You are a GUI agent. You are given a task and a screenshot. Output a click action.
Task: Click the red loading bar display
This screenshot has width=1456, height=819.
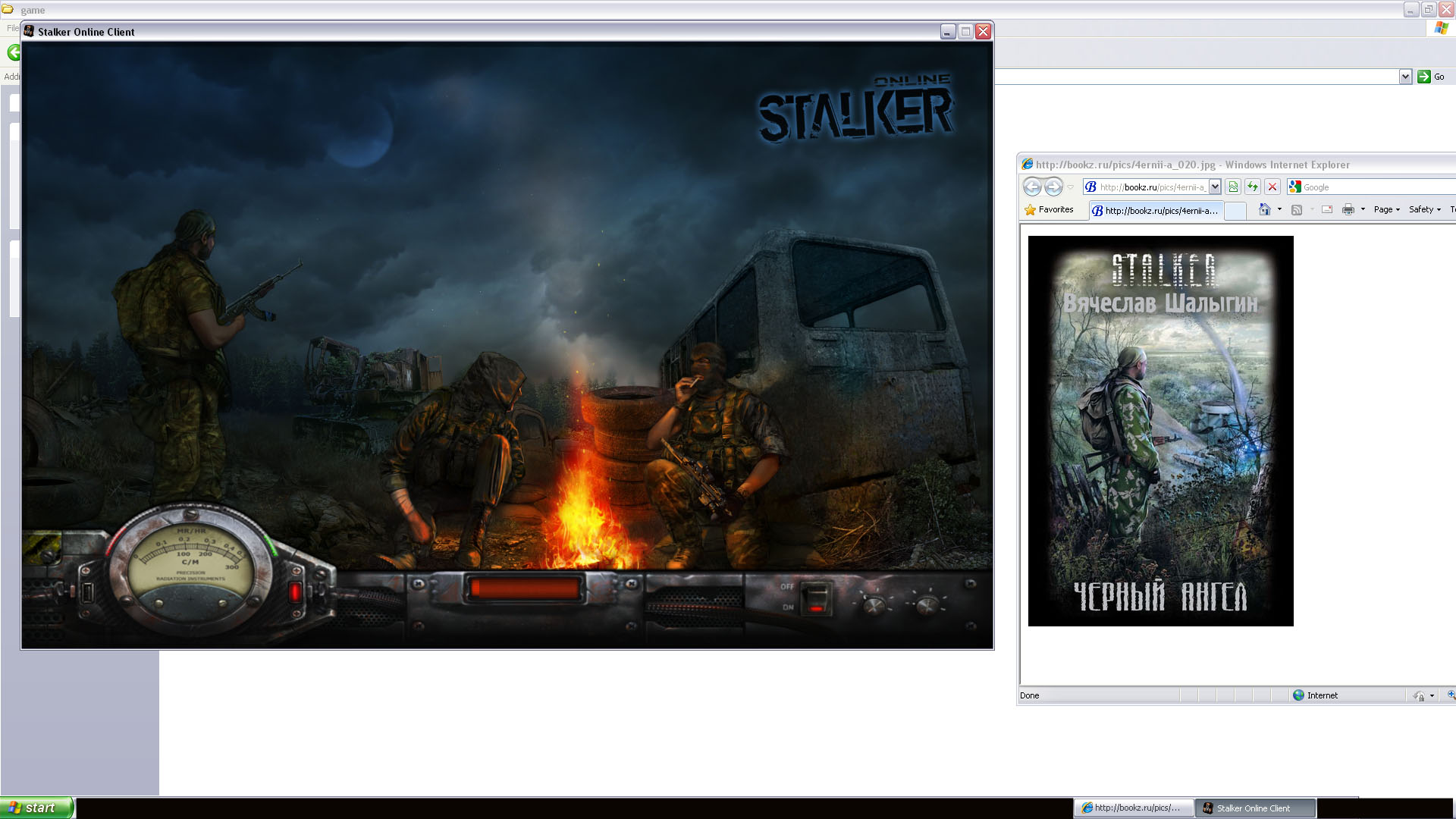[x=524, y=588]
